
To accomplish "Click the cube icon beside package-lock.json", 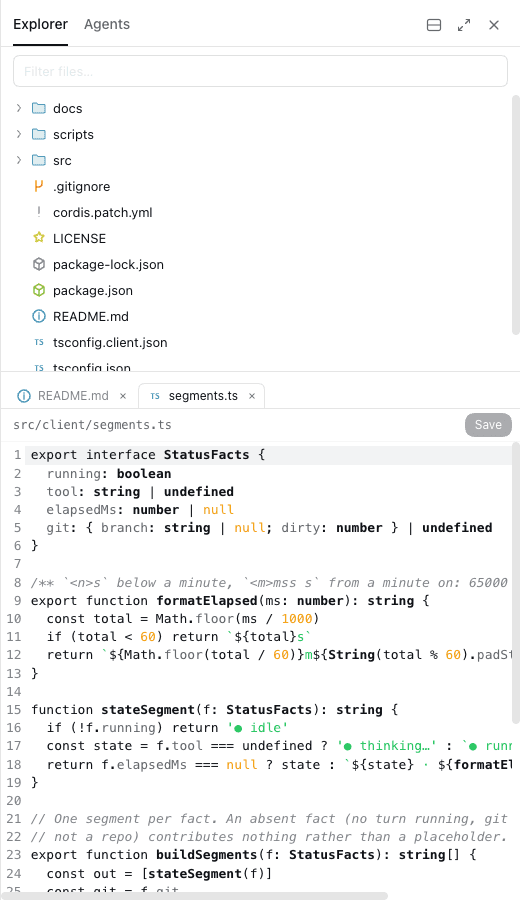I will tap(38, 264).
